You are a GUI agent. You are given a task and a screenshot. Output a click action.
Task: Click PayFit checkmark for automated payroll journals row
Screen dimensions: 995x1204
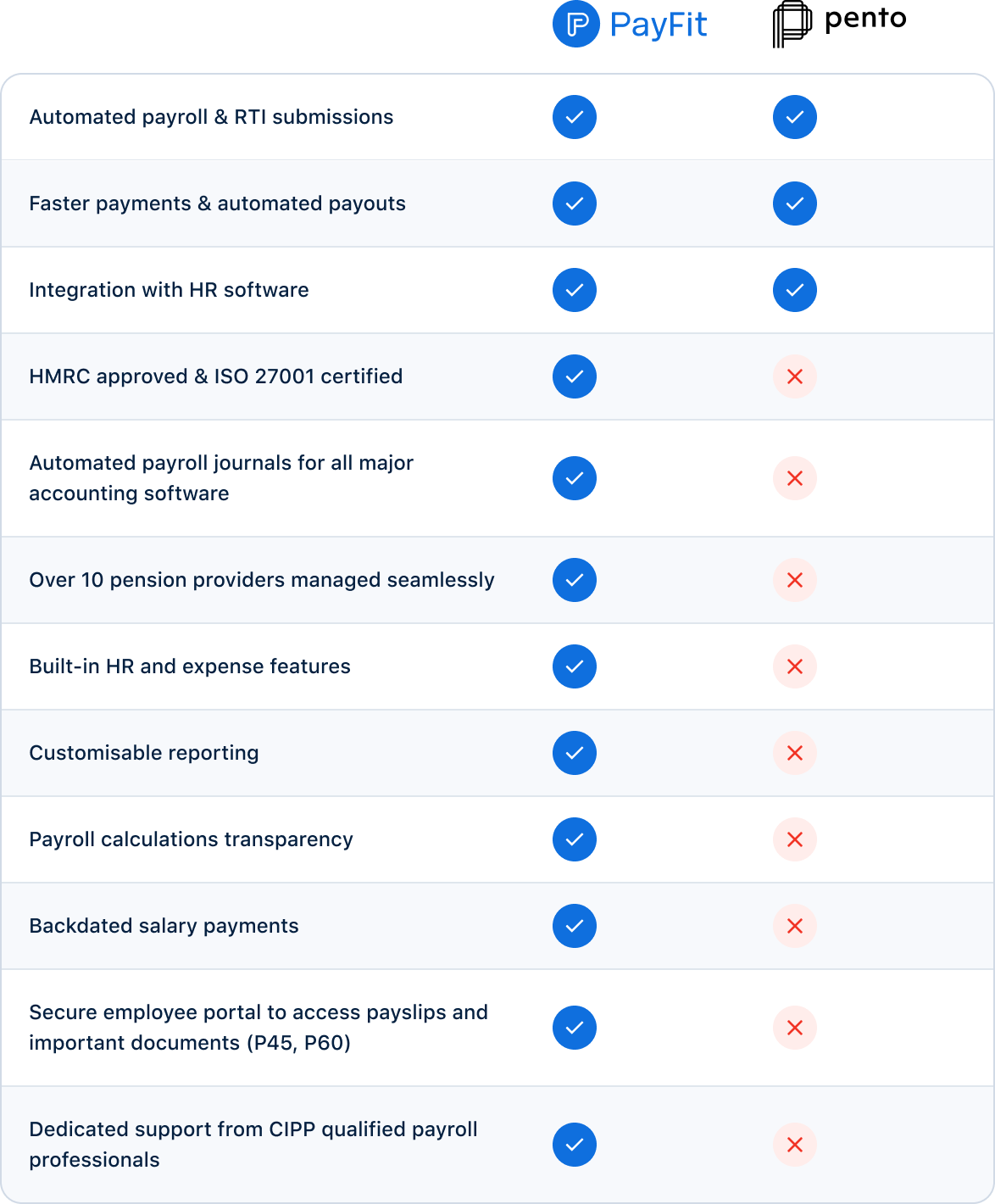(575, 478)
